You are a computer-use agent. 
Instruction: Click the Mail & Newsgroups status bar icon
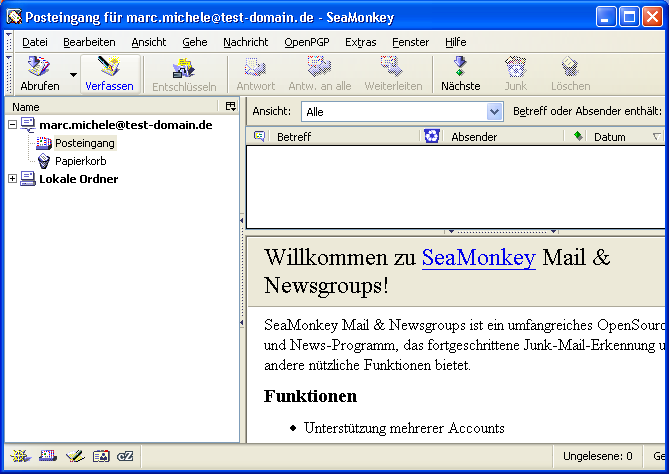click(x=48, y=456)
